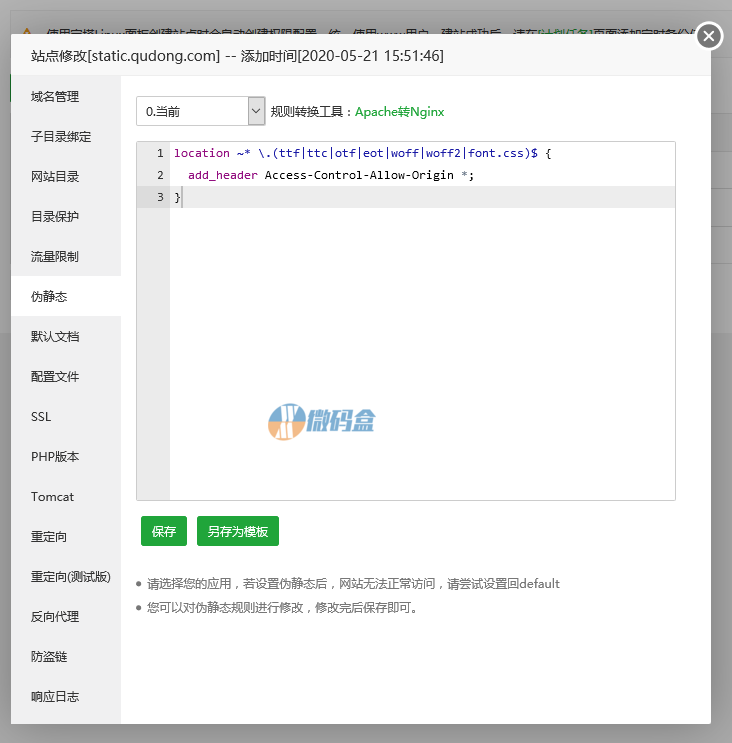Open the 域名管理 tab
The height and width of the screenshot is (743, 732).
click(x=66, y=97)
